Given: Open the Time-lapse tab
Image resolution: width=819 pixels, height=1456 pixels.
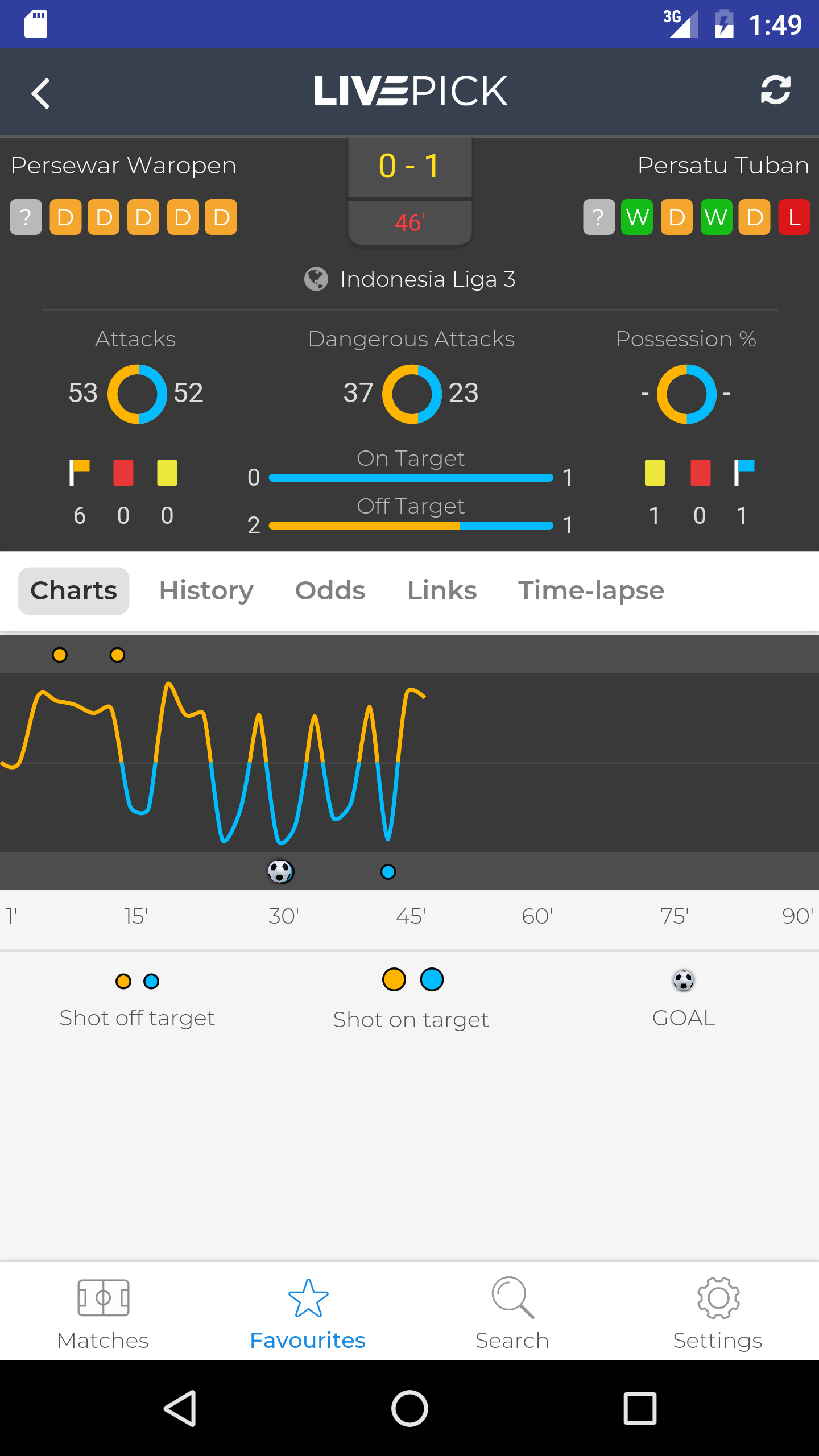Looking at the screenshot, I should coord(591,591).
